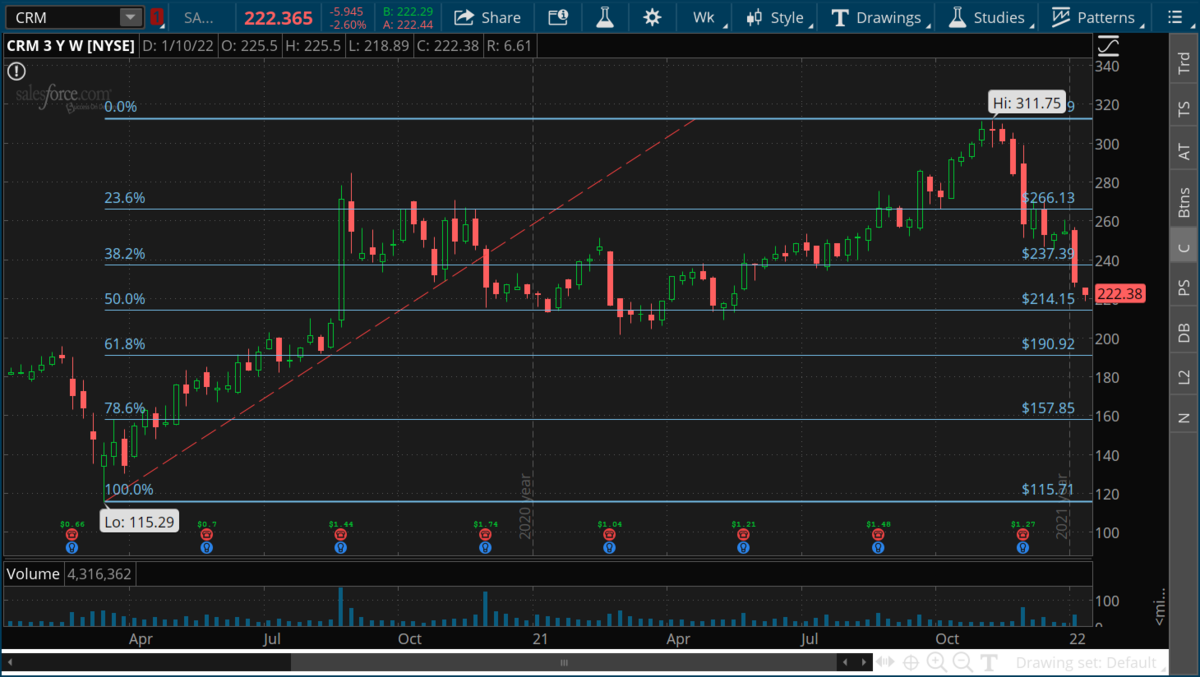Viewport: 1200px width, 677px height.
Task: Click the blue bulb icon under $1.44
Action: [x=341, y=547]
